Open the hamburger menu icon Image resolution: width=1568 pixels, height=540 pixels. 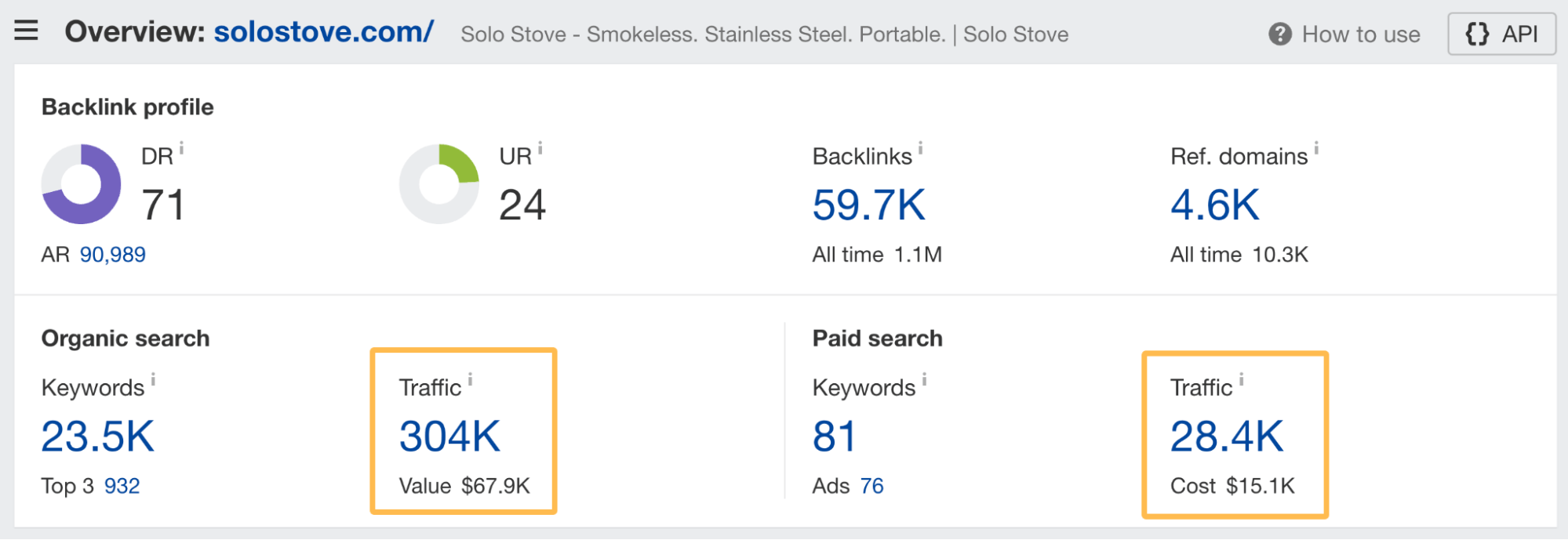[x=26, y=31]
